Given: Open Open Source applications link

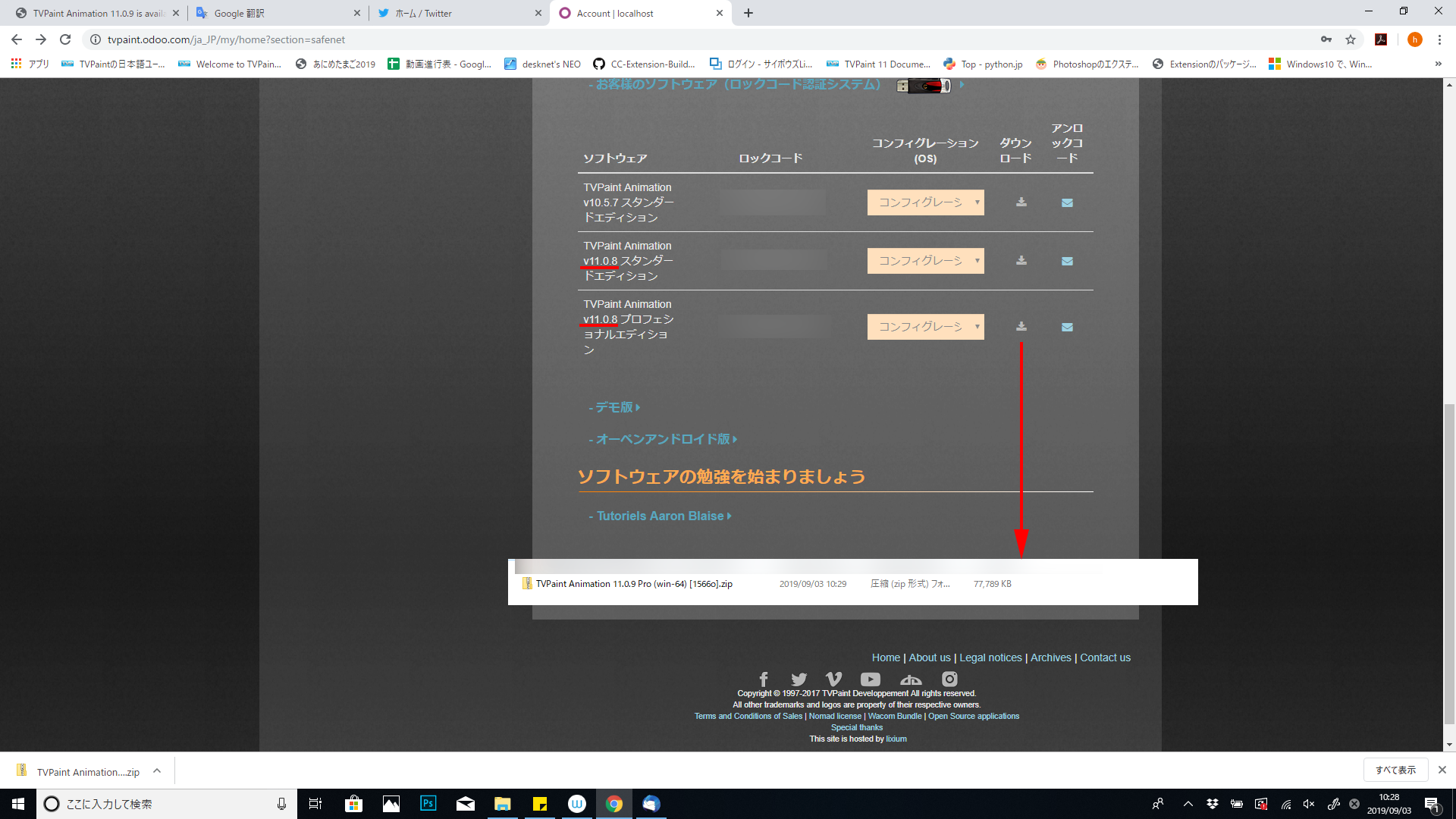Looking at the screenshot, I should click(974, 716).
